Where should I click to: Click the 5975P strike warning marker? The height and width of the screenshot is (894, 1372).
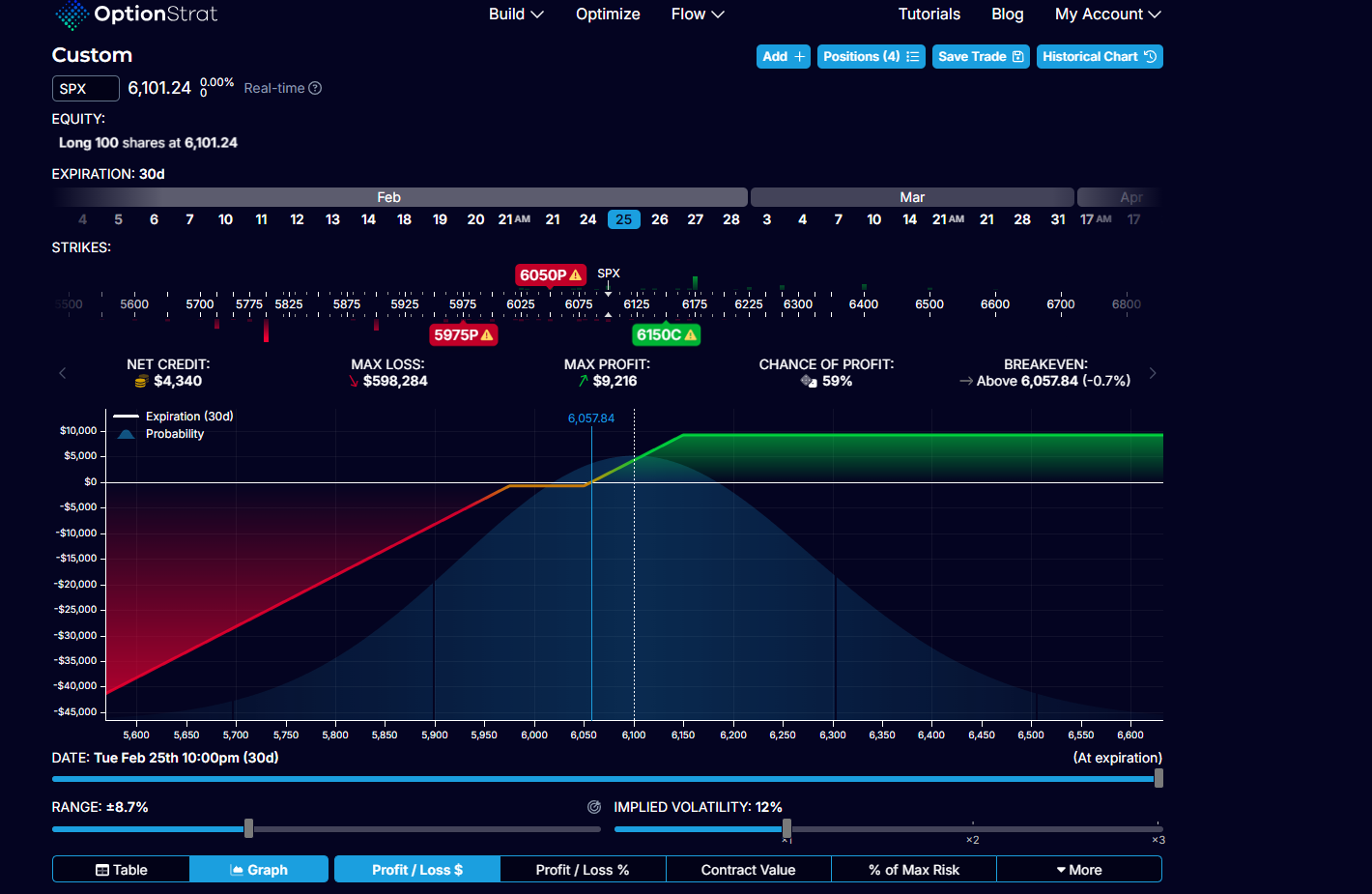464,335
